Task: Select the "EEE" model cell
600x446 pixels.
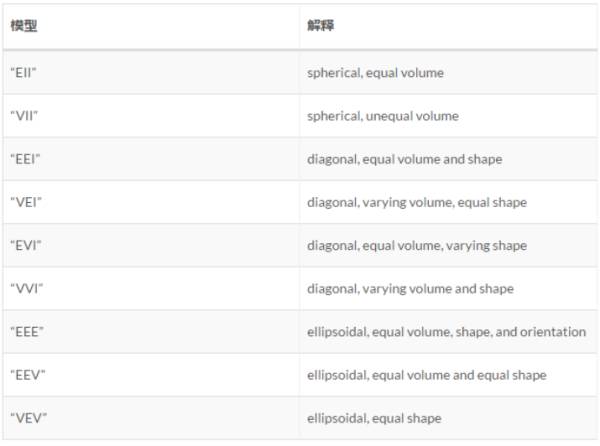Action: pos(26,331)
